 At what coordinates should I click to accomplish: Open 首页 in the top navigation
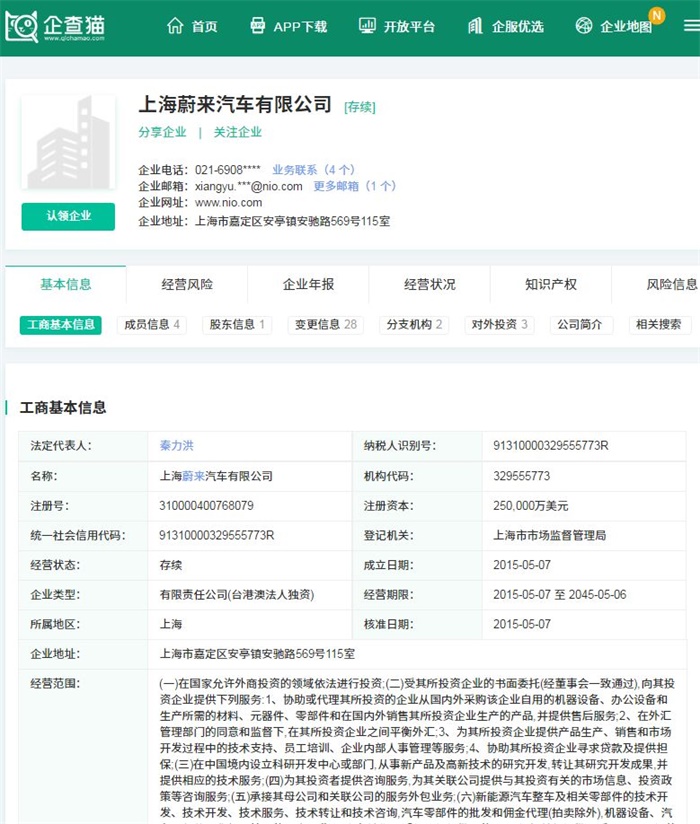(204, 26)
